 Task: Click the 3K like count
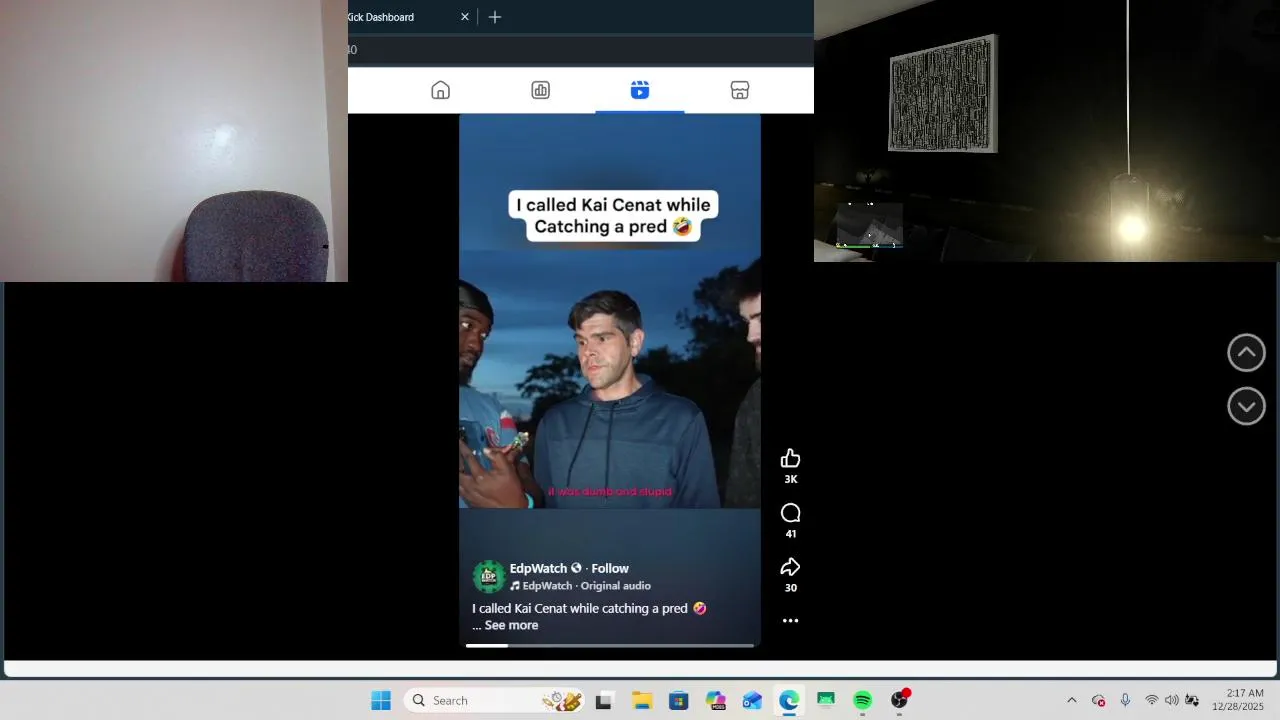pos(790,480)
